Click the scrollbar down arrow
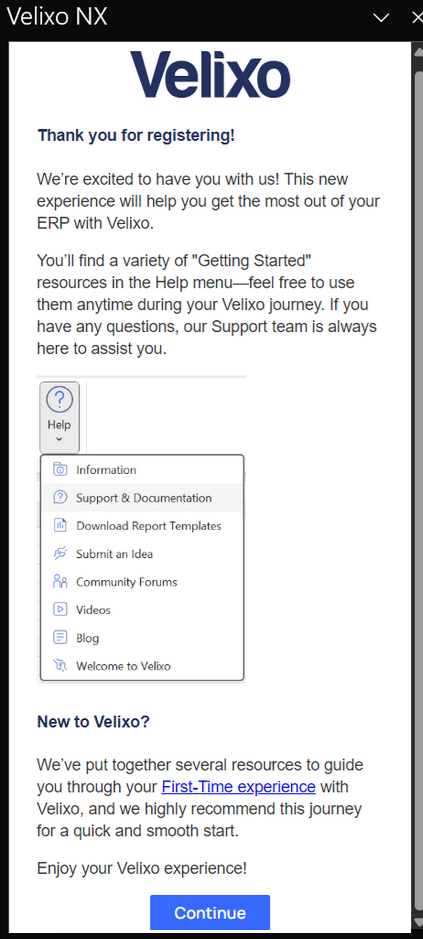 [418, 921]
